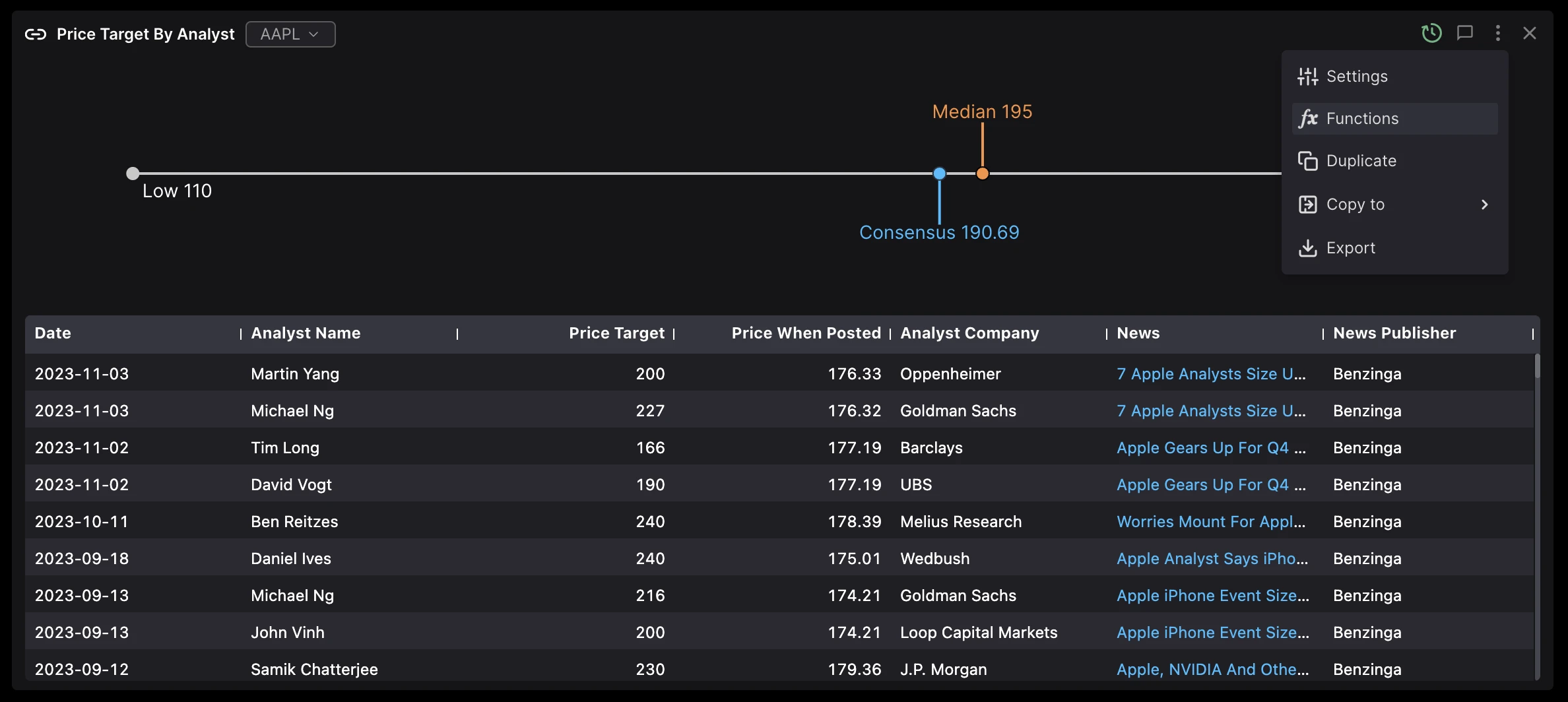
Task: Click the three-dot more options icon
Action: (1497, 33)
